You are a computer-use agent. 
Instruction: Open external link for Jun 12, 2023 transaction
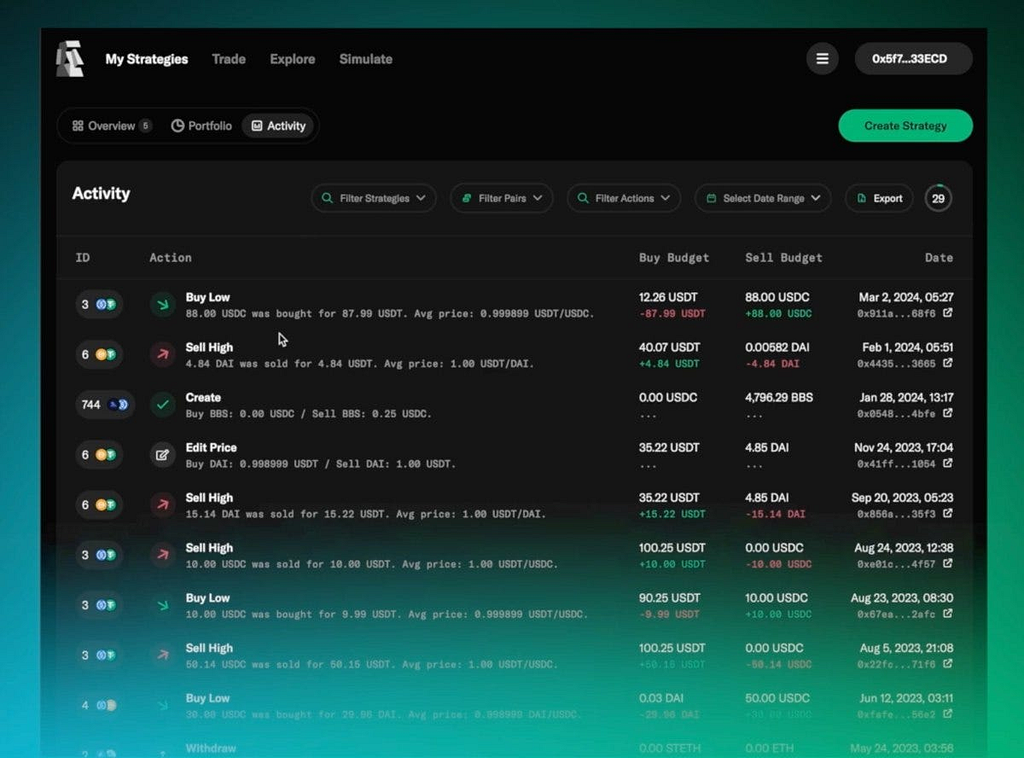948,714
